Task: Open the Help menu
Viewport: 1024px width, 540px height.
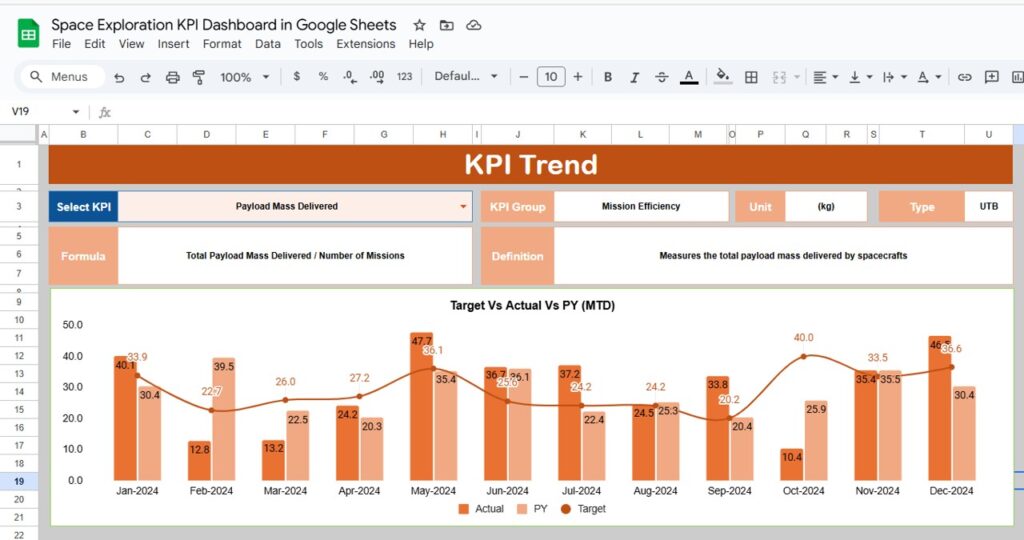Action: pos(421,44)
